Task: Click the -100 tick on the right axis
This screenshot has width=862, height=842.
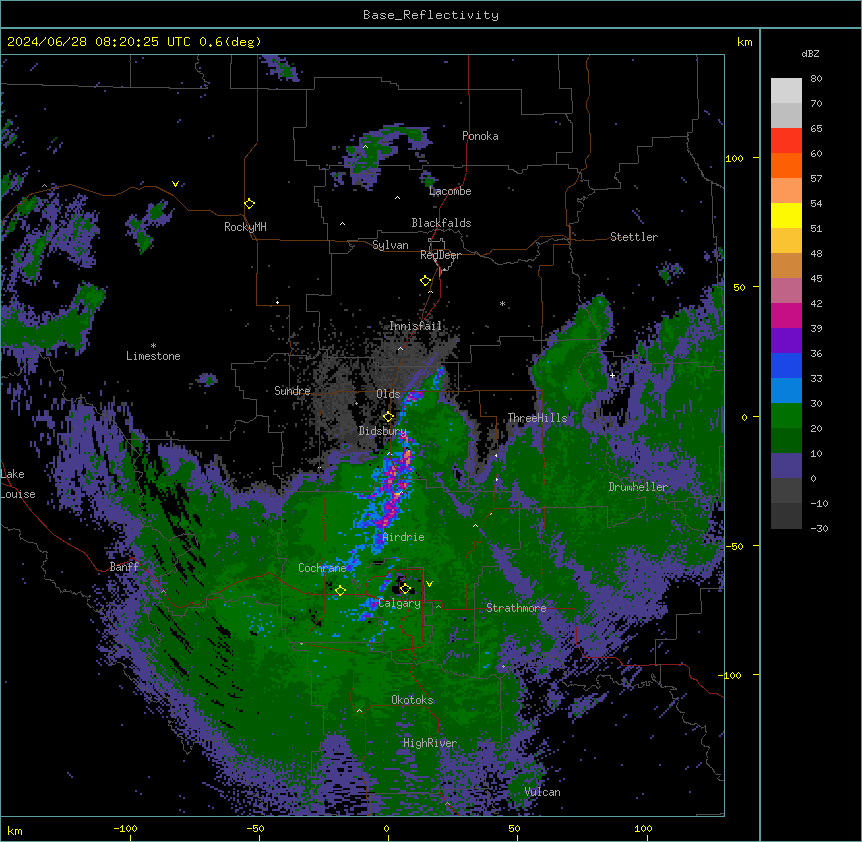Action: point(731,675)
